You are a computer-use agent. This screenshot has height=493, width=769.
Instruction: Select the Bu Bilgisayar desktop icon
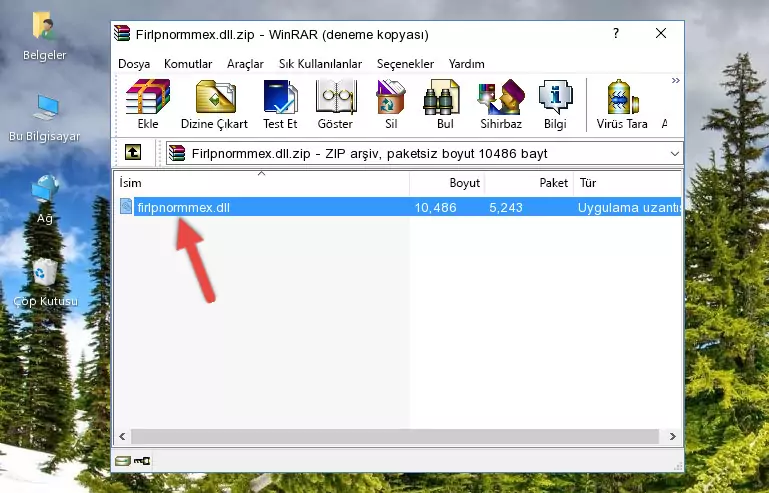pos(45,118)
